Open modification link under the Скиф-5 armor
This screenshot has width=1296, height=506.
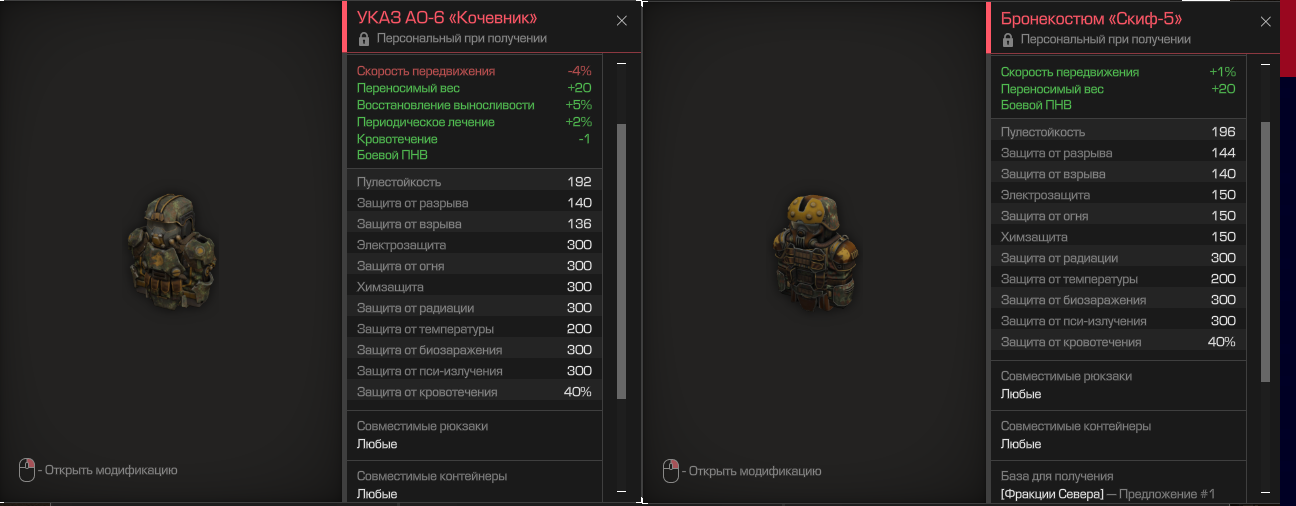755,470
